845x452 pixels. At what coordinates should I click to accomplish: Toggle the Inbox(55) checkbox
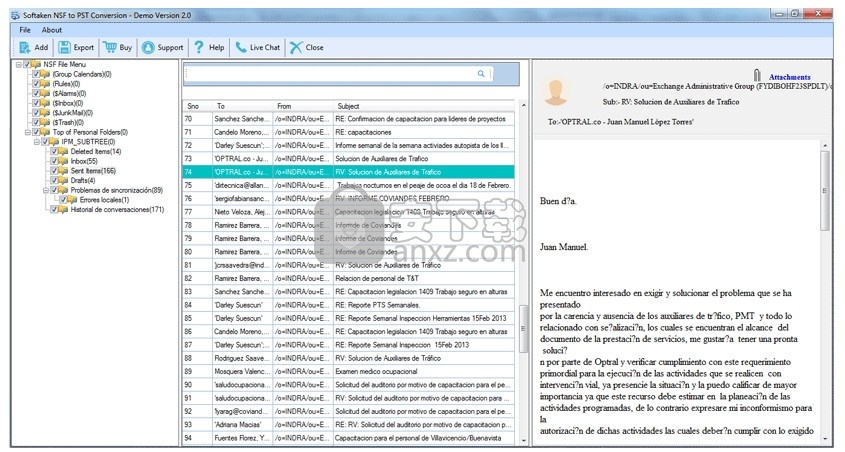point(54,161)
